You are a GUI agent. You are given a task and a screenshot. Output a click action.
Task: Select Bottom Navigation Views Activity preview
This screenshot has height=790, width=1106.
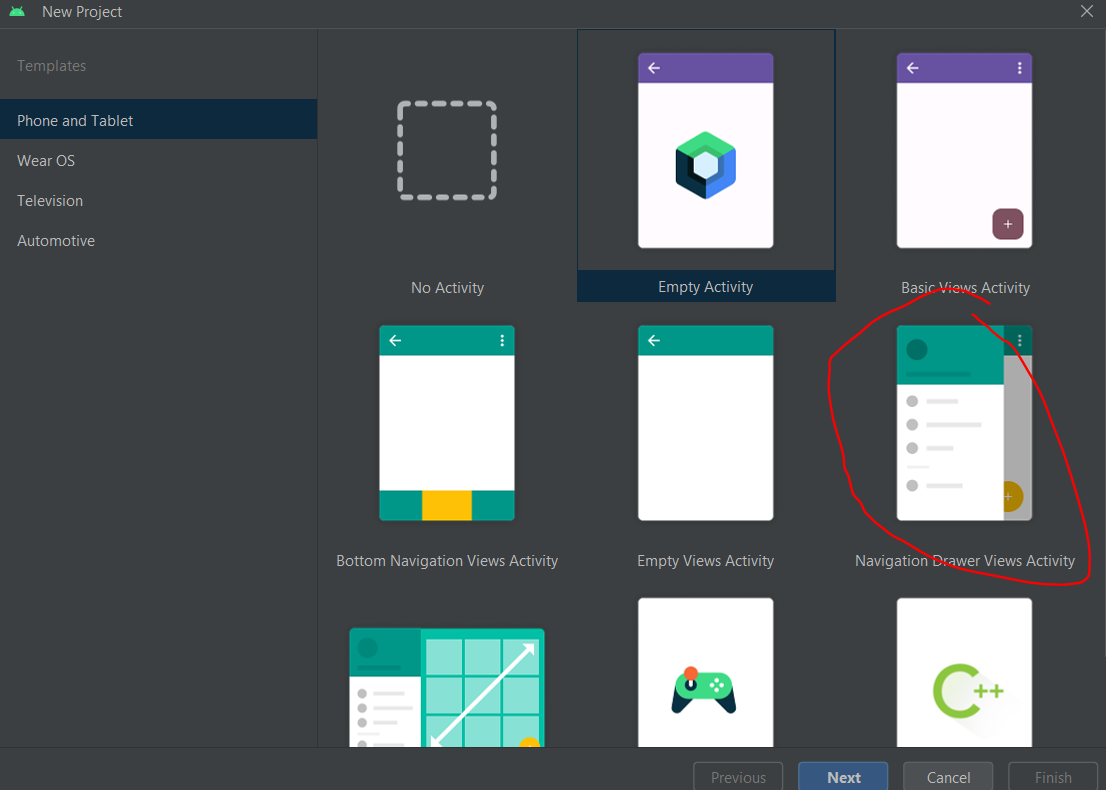tap(446, 423)
